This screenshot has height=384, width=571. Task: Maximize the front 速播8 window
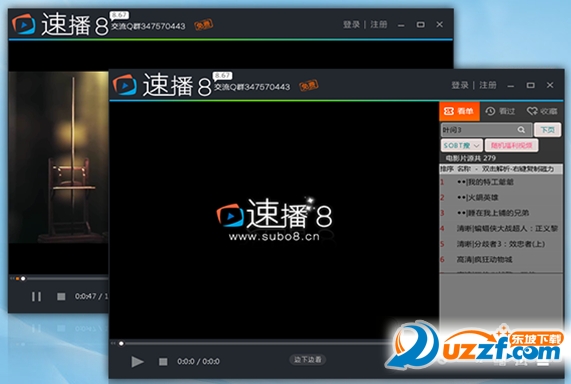point(531,85)
